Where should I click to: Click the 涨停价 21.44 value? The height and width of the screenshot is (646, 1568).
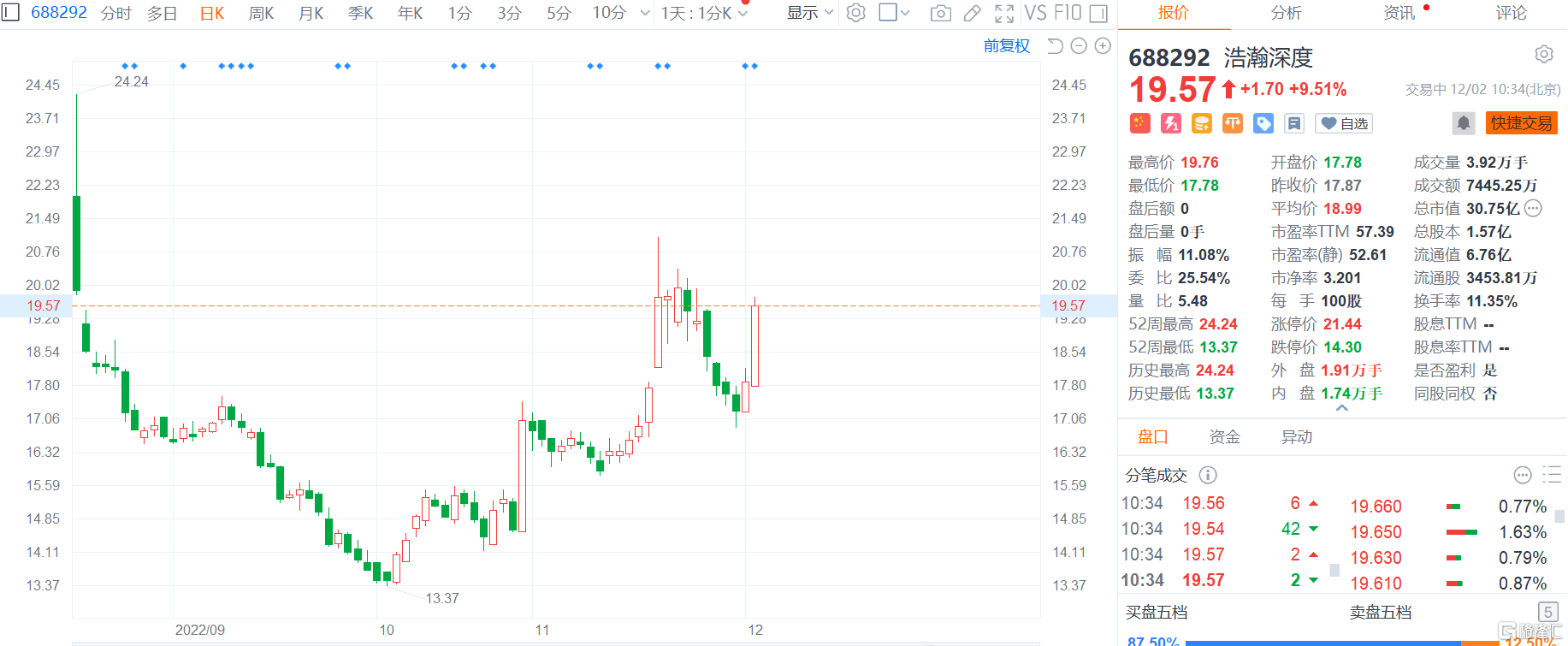click(x=1342, y=324)
